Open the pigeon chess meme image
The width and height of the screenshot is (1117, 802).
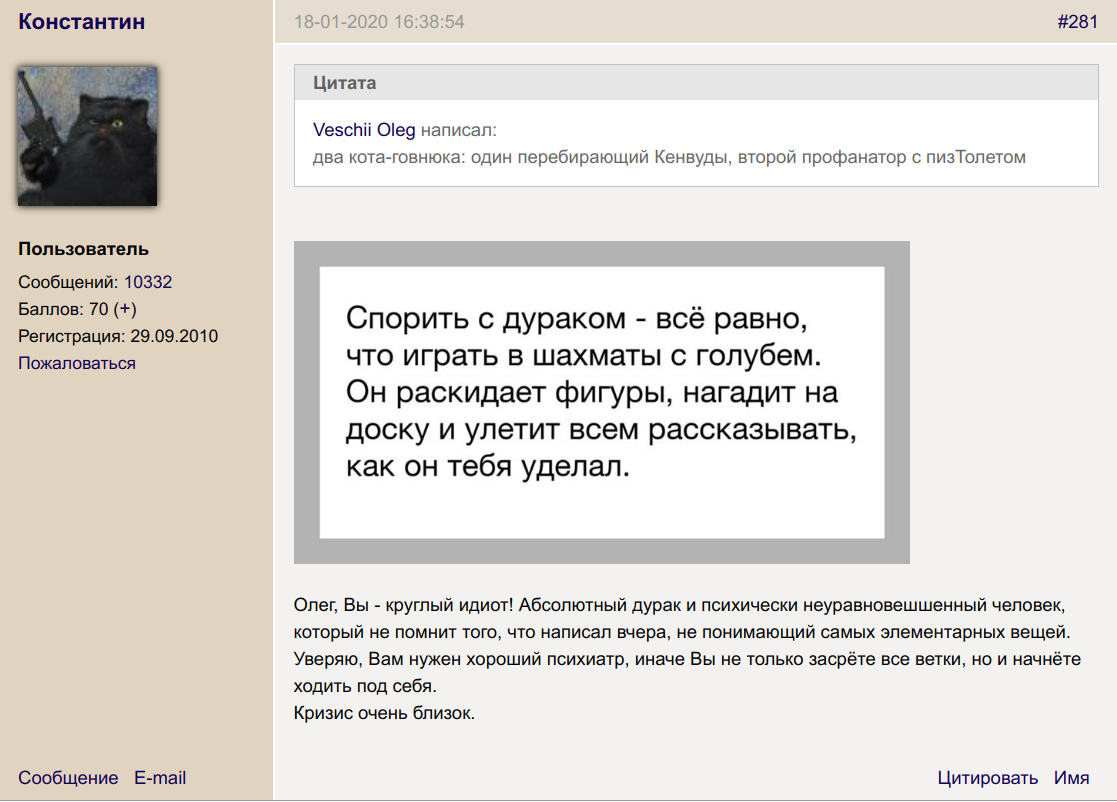click(601, 402)
